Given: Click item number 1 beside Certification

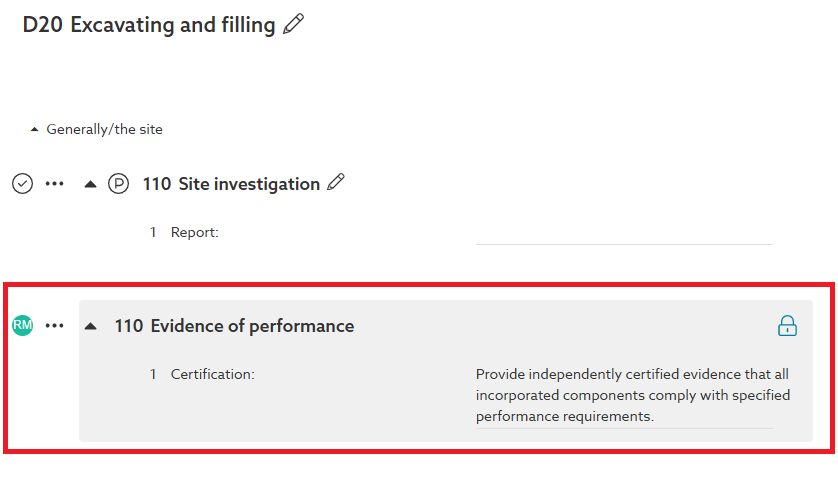Looking at the screenshot, I should [154, 374].
